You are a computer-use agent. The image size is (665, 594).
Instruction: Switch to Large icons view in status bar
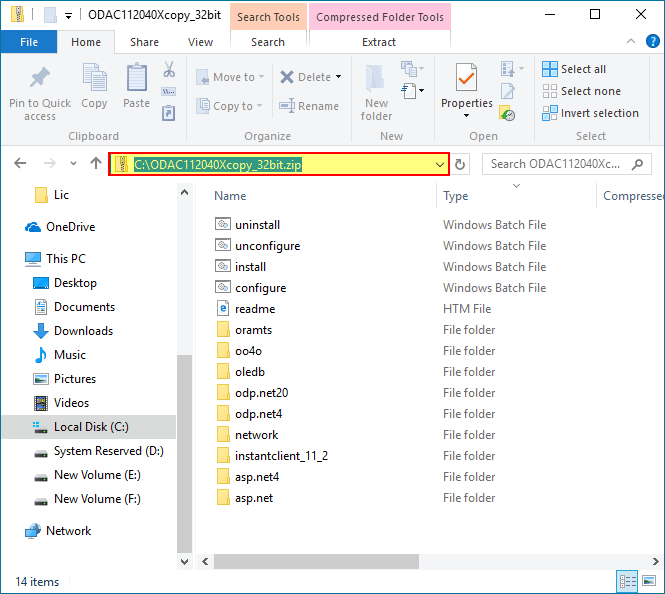[649, 581]
